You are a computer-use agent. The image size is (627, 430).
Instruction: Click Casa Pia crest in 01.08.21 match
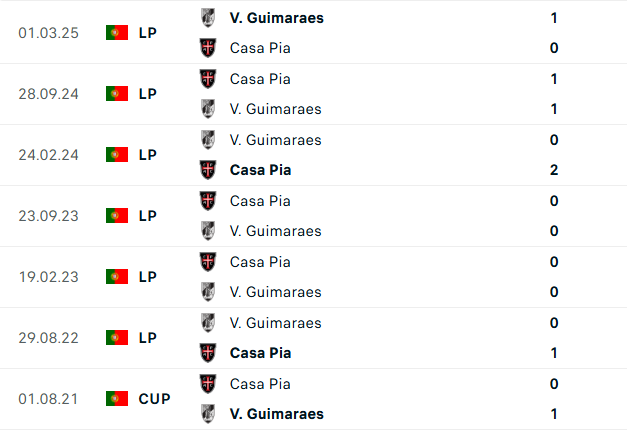208,383
